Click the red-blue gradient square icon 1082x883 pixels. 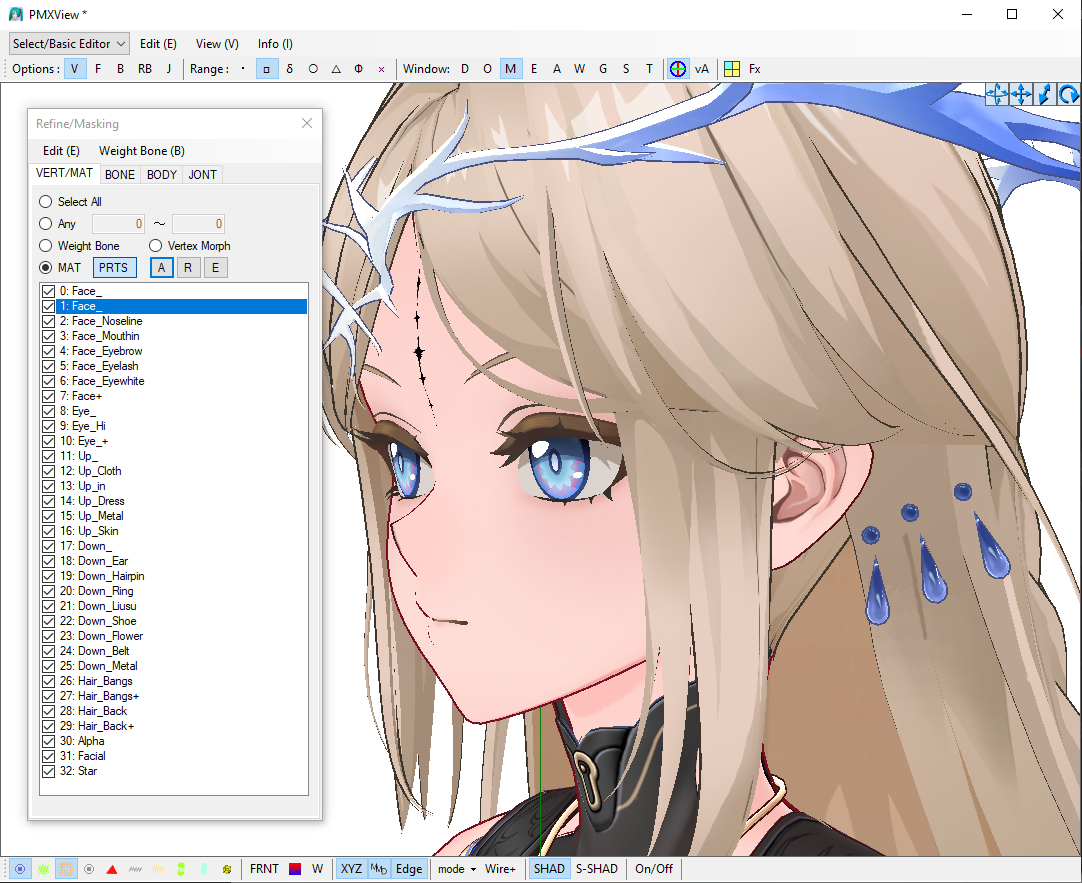[295, 869]
